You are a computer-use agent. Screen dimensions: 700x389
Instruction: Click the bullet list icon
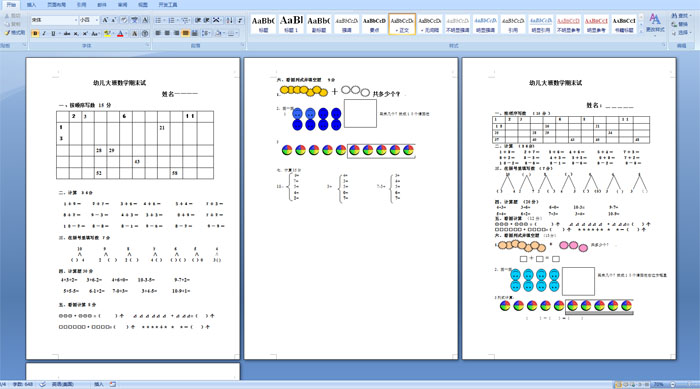coord(159,21)
